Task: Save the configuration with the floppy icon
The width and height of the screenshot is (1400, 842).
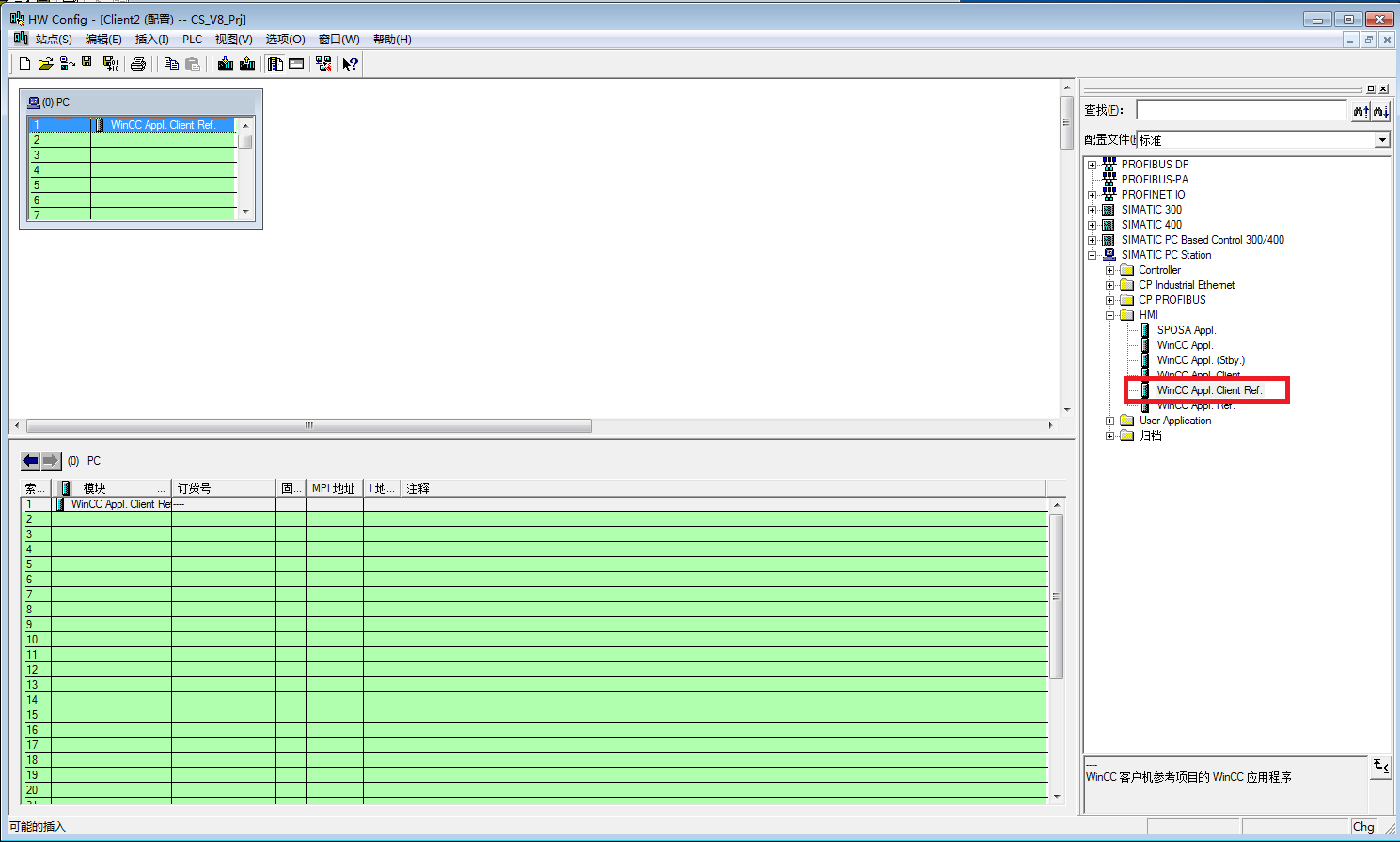Action: (x=87, y=63)
